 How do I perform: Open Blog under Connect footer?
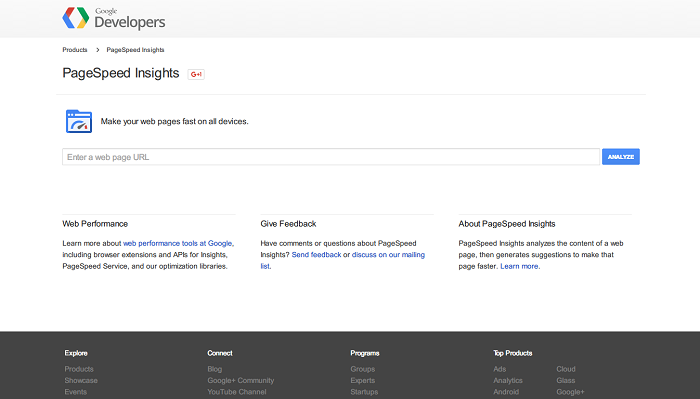[214, 369]
